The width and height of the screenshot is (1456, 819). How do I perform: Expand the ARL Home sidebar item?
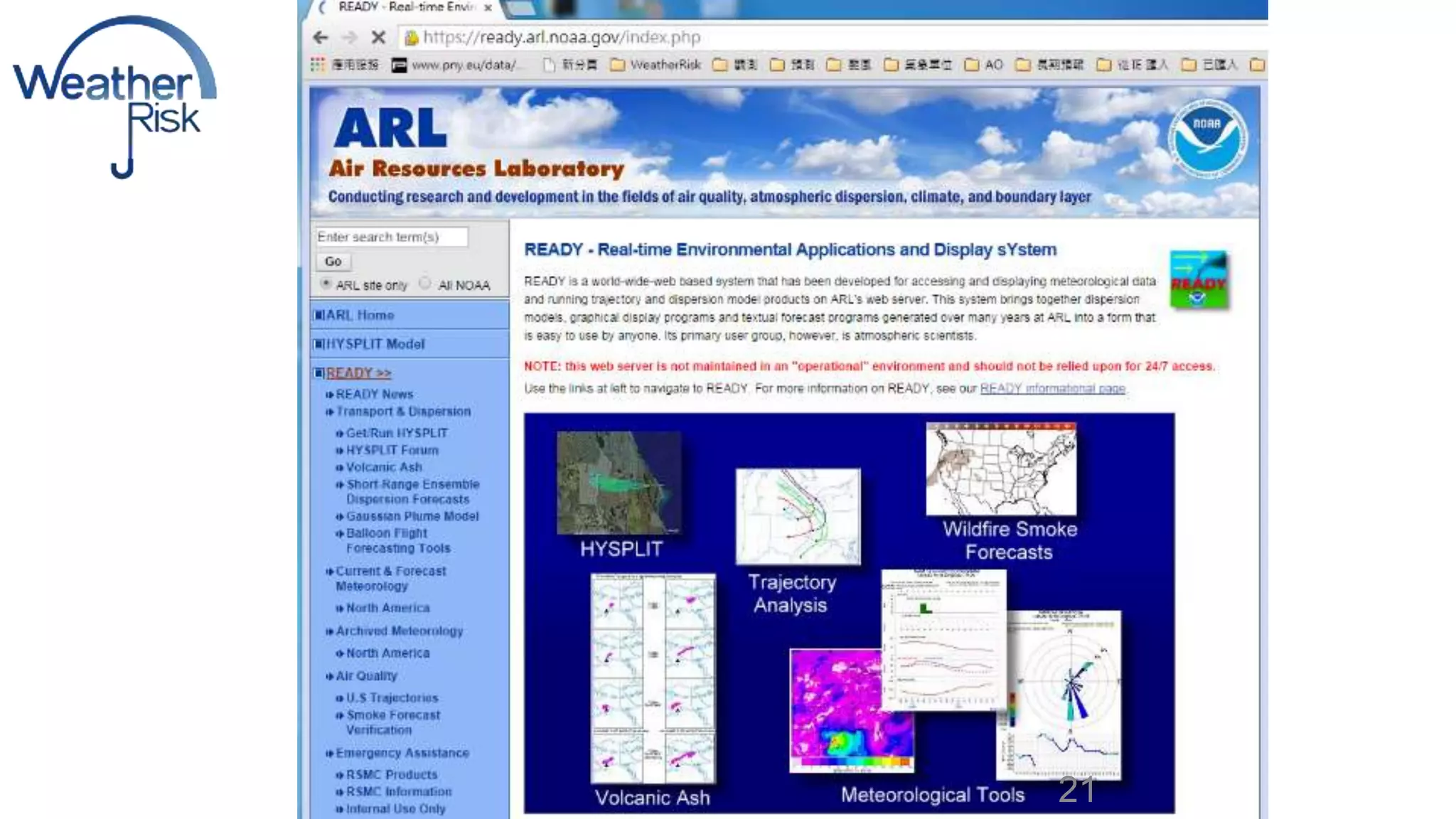(x=360, y=315)
